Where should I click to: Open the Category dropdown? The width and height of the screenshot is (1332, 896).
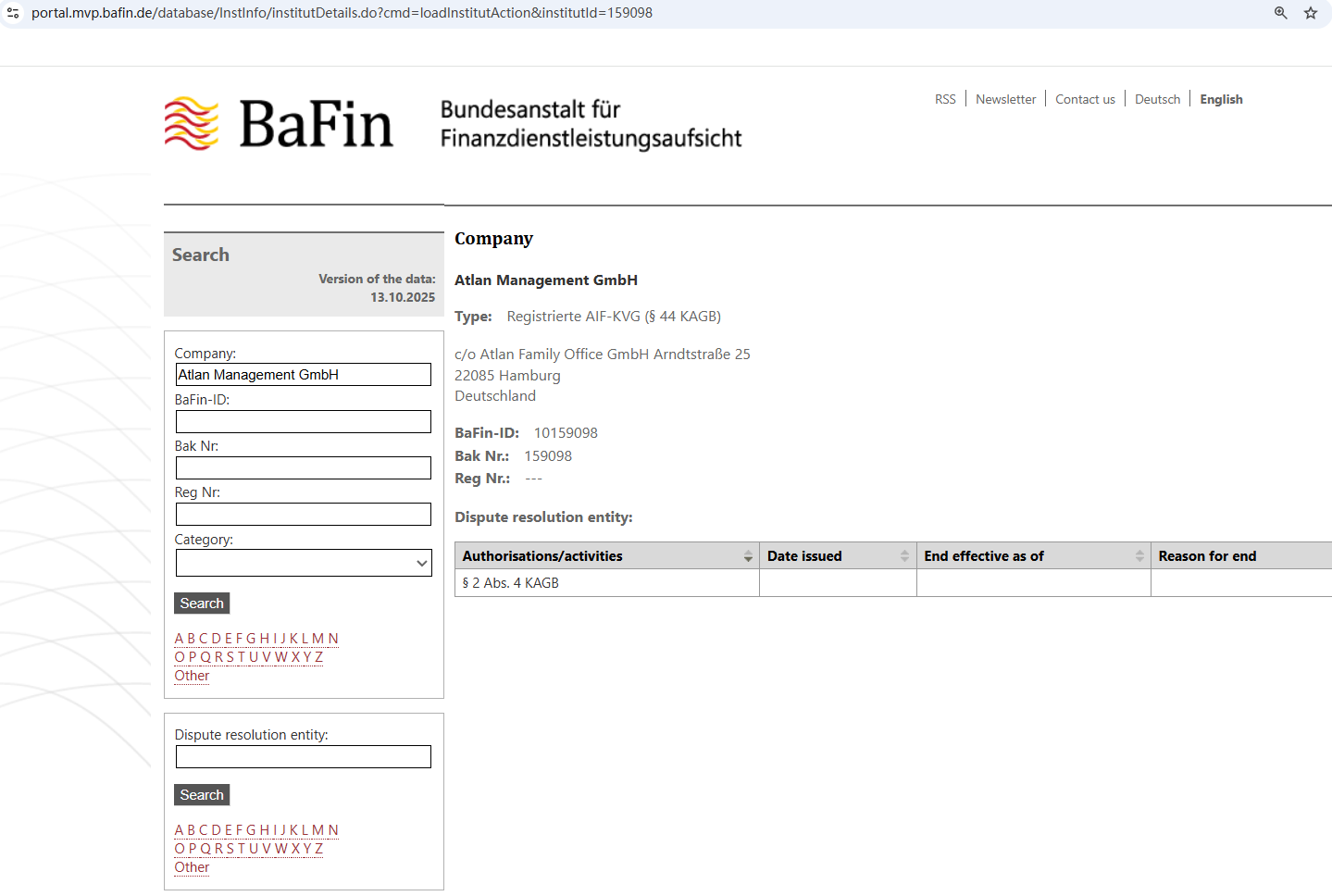point(304,563)
